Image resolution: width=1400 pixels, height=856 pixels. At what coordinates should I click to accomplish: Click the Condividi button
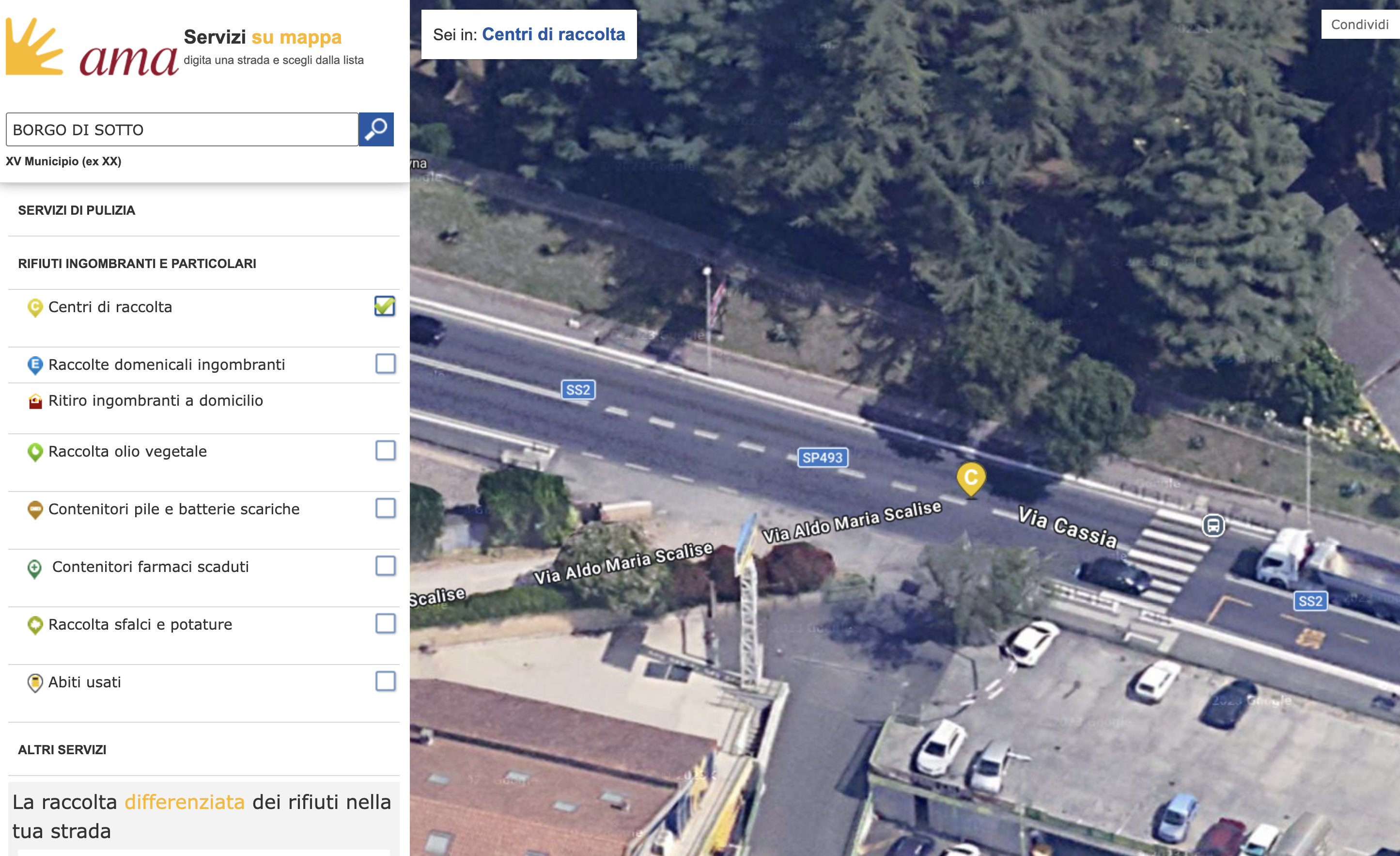point(1359,24)
